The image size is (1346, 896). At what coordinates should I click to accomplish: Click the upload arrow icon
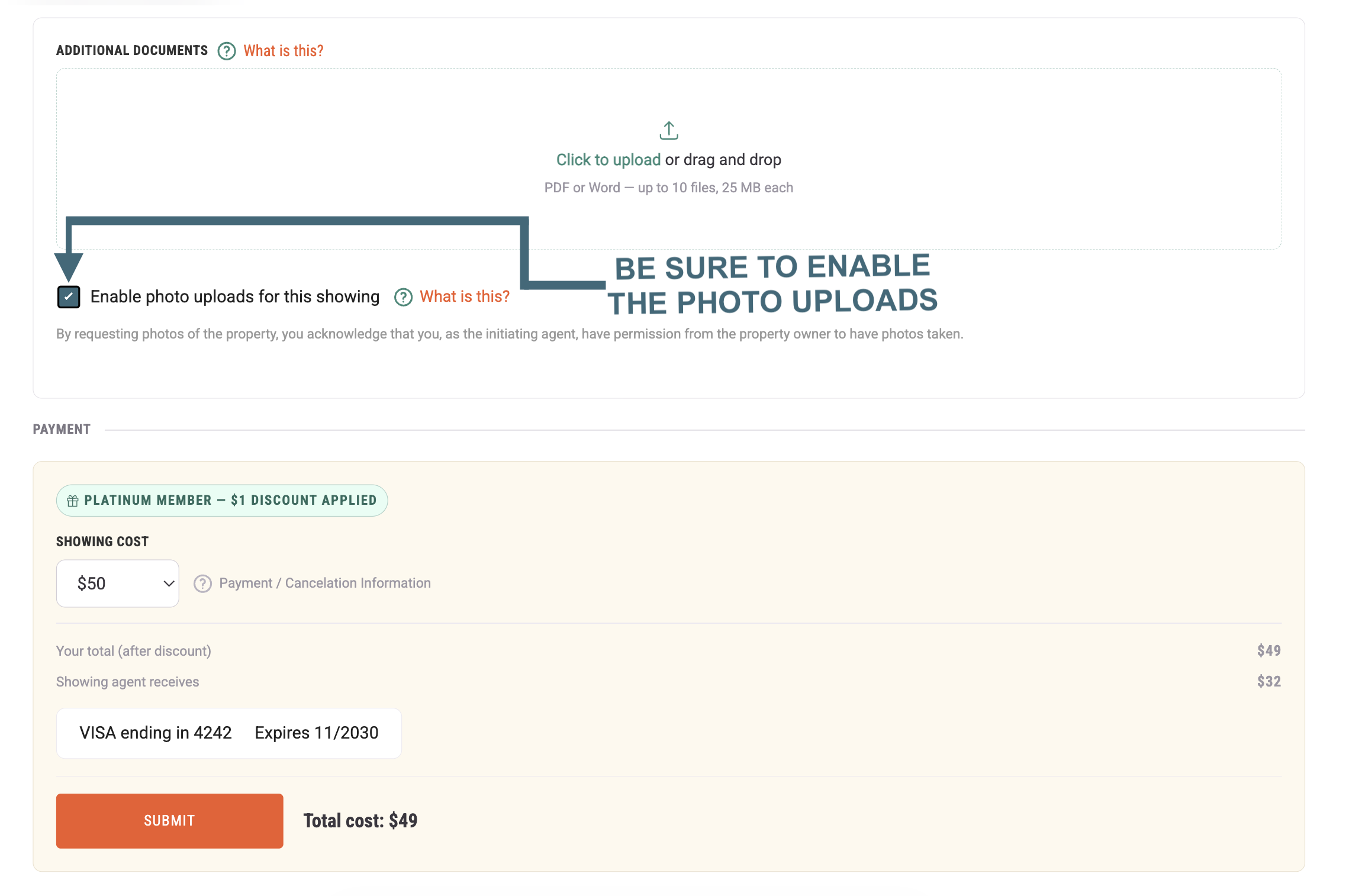pyautogui.click(x=669, y=131)
